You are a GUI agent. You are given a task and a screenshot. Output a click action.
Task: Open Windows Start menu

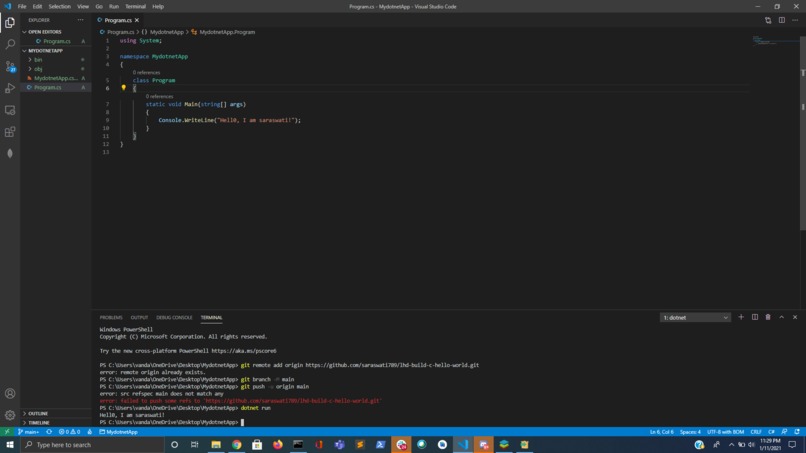click(10, 445)
